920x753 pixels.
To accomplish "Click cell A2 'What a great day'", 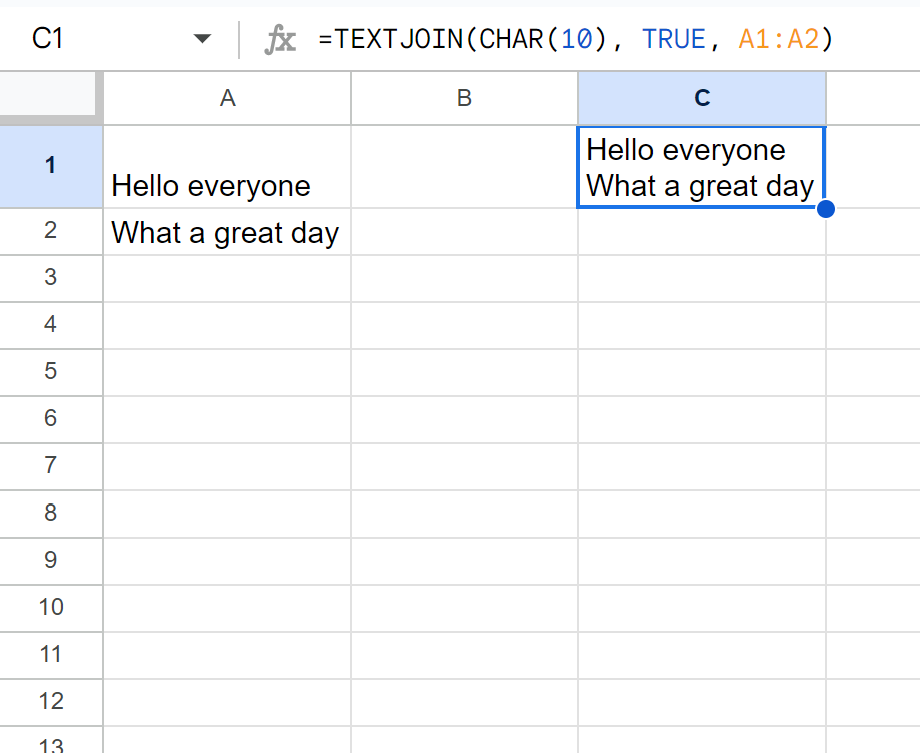I will click(227, 231).
